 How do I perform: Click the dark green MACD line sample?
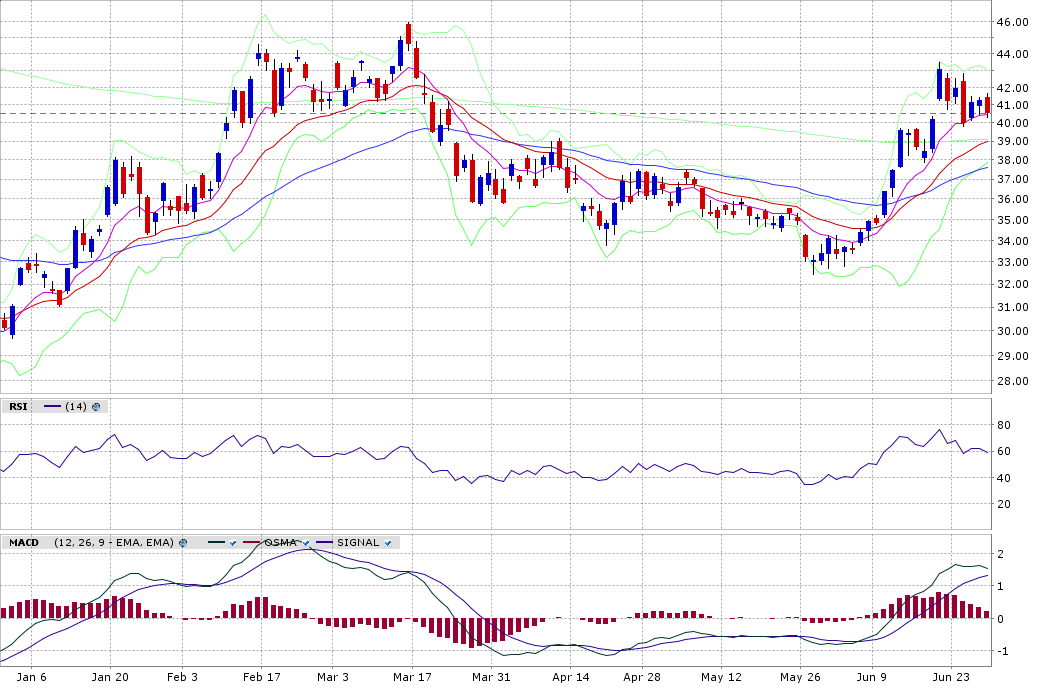click(215, 543)
